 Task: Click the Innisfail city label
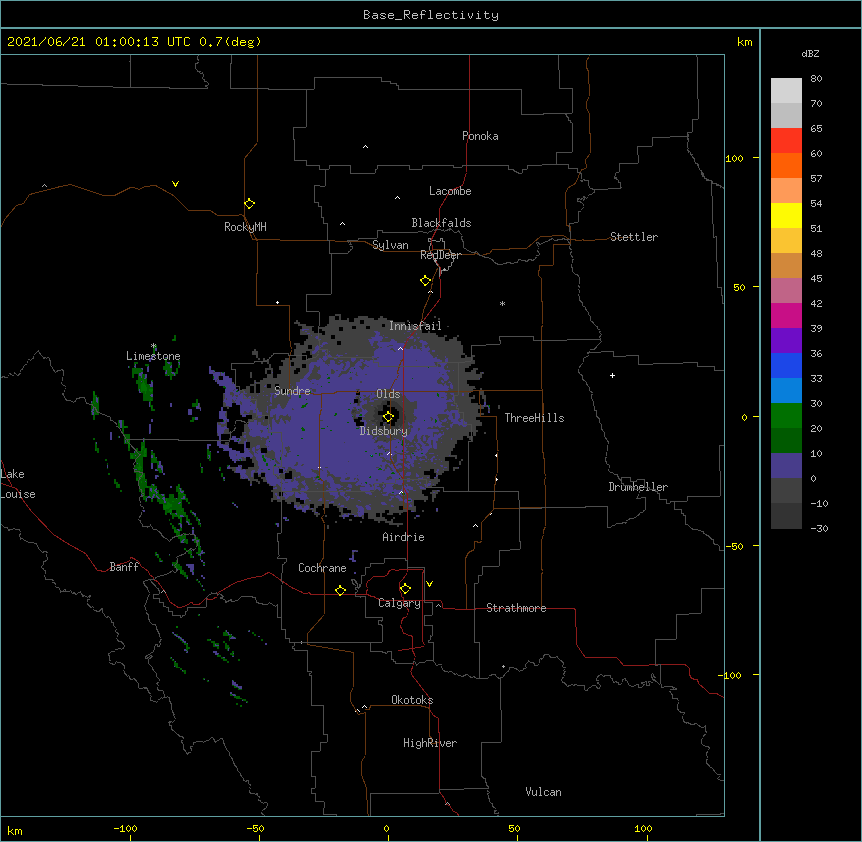(x=415, y=326)
